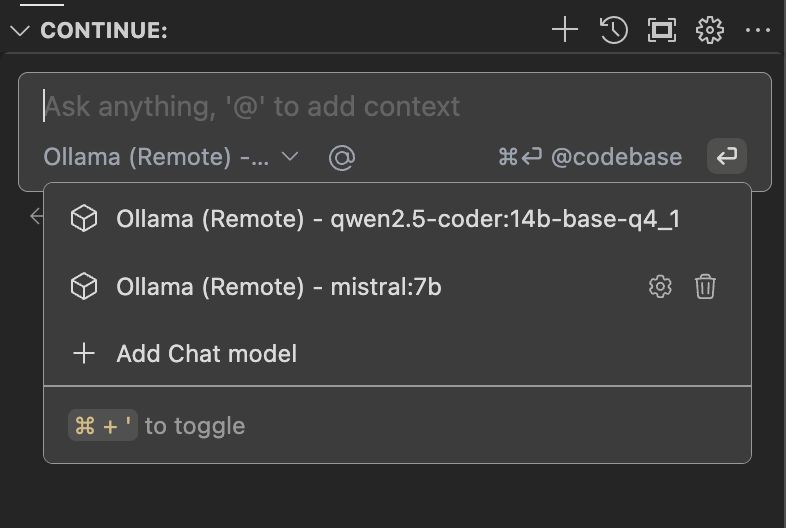Open settings gear for mistral:7b
786x528 pixels.
coord(660,287)
